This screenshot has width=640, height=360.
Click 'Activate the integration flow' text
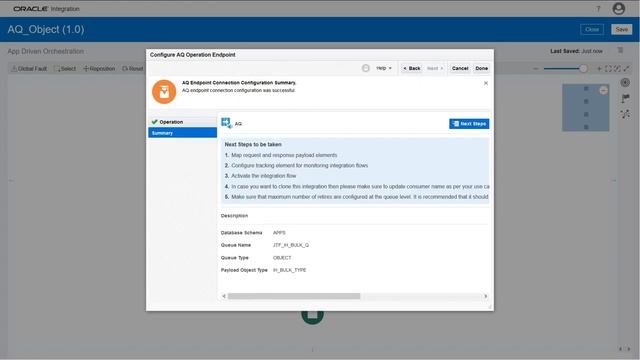click(264, 176)
